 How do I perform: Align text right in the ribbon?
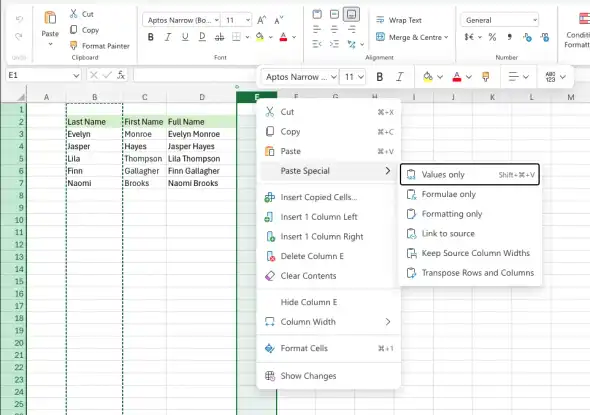point(351,29)
